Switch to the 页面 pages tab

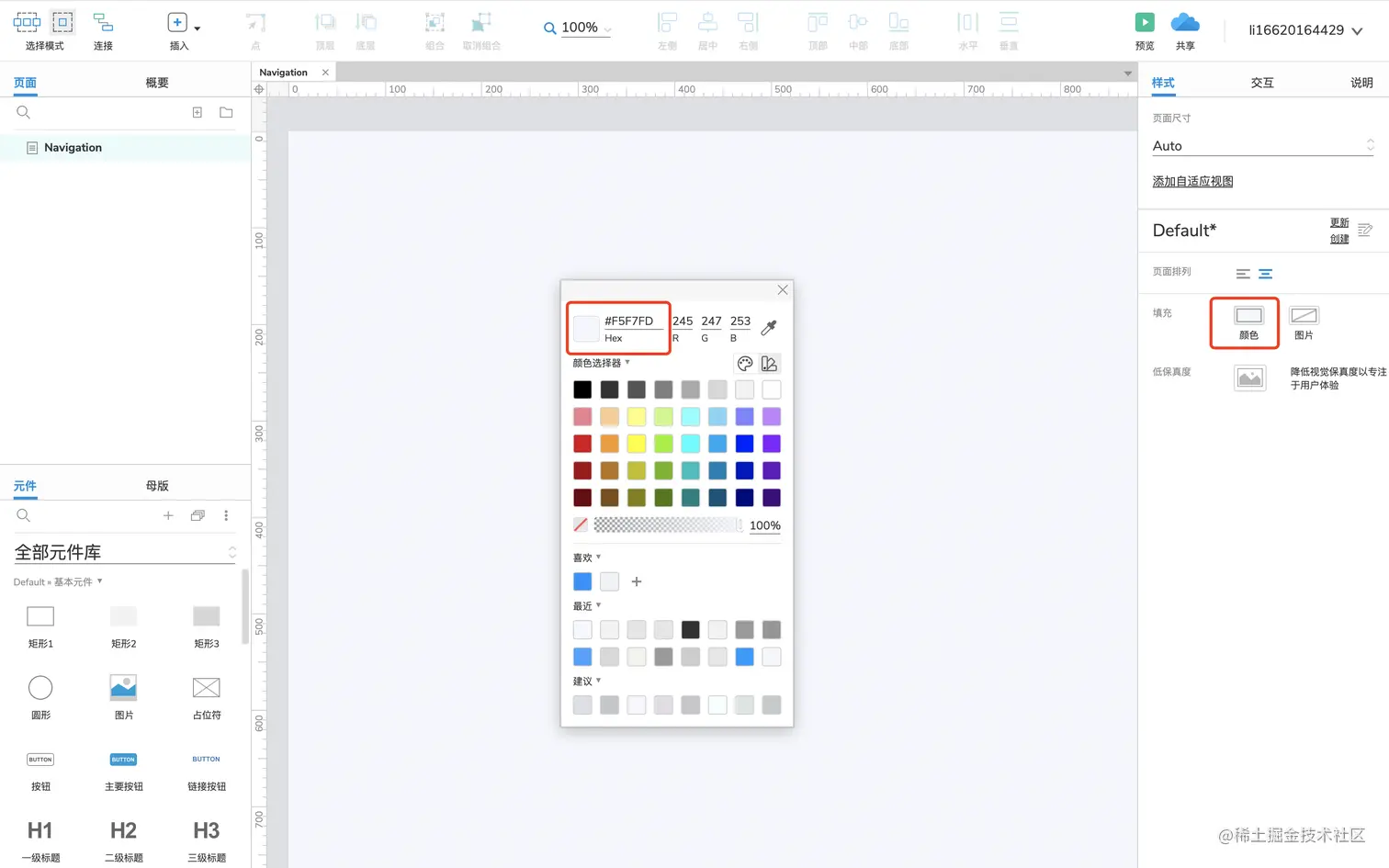[25, 83]
